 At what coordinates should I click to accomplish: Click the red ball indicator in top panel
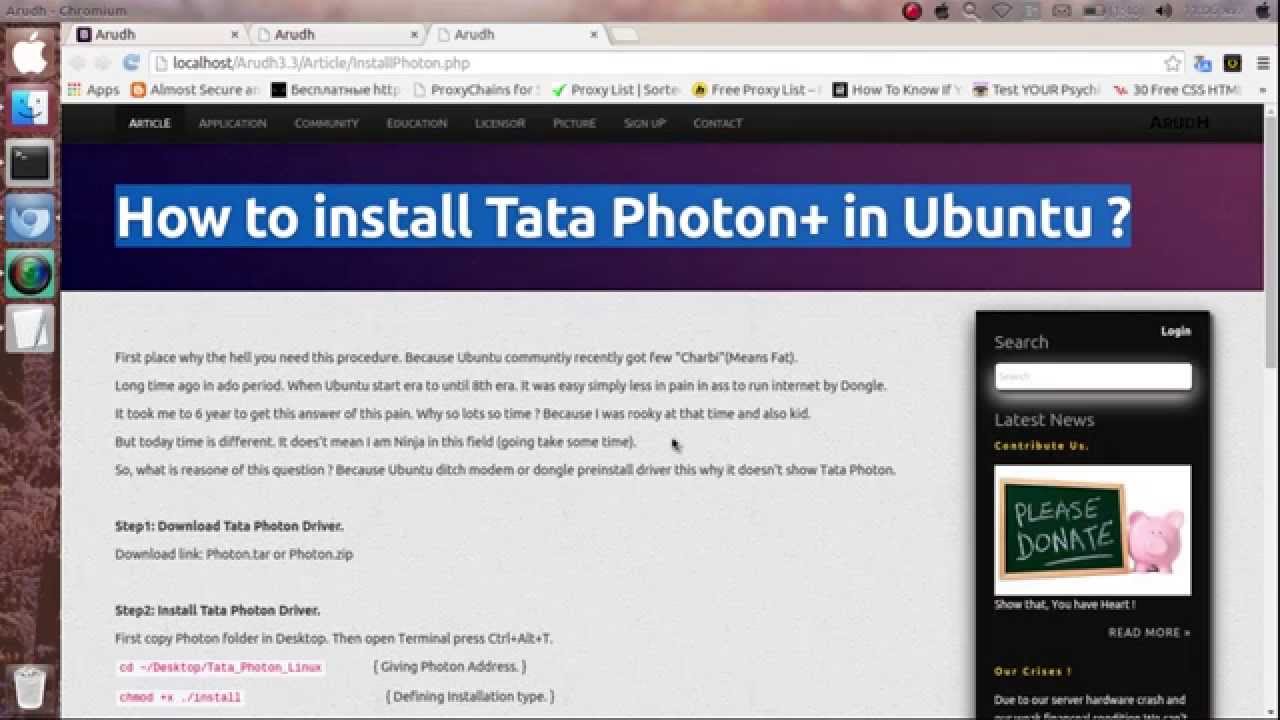click(912, 11)
